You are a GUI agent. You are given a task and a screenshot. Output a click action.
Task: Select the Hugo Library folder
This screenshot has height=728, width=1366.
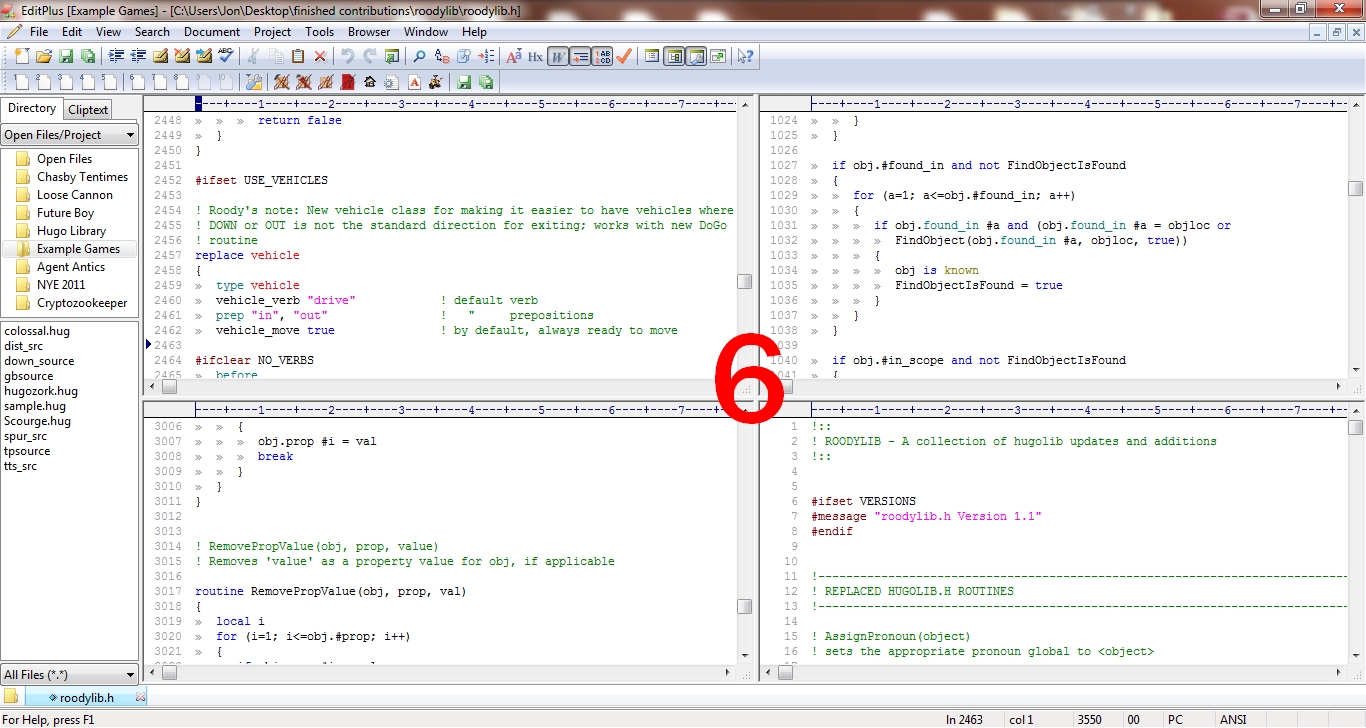click(x=71, y=231)
